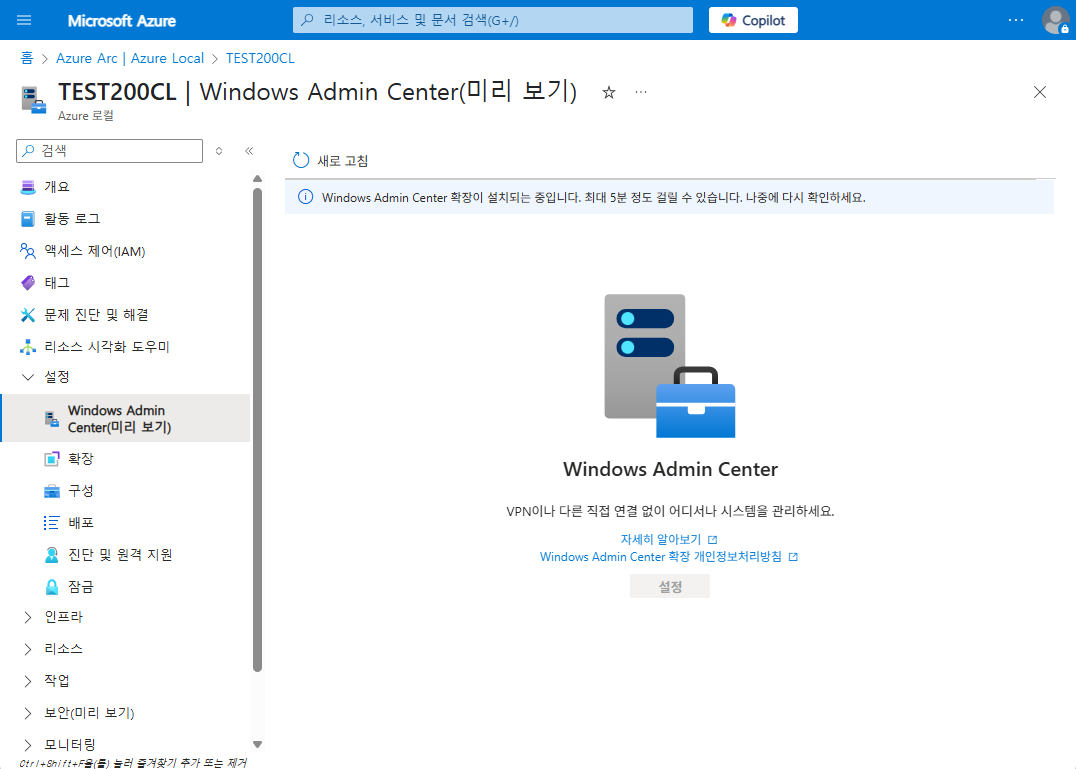1076x769 pixels.
Task: Click the Windows Admin Center heading text
Action: pos(670,469)
